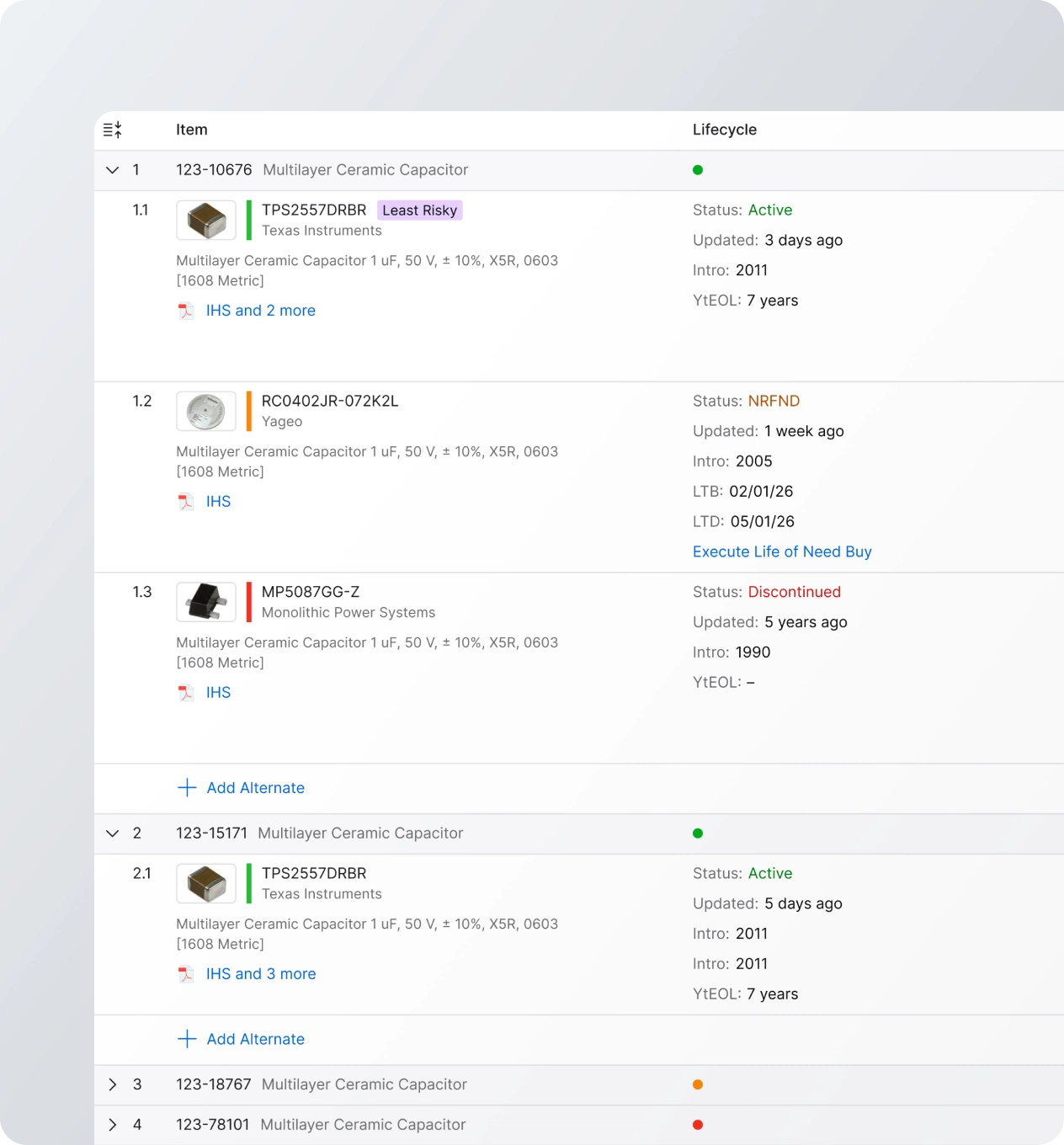Click item number 123-15171
1064x1145 pixels.
click(x=212, y=833)
